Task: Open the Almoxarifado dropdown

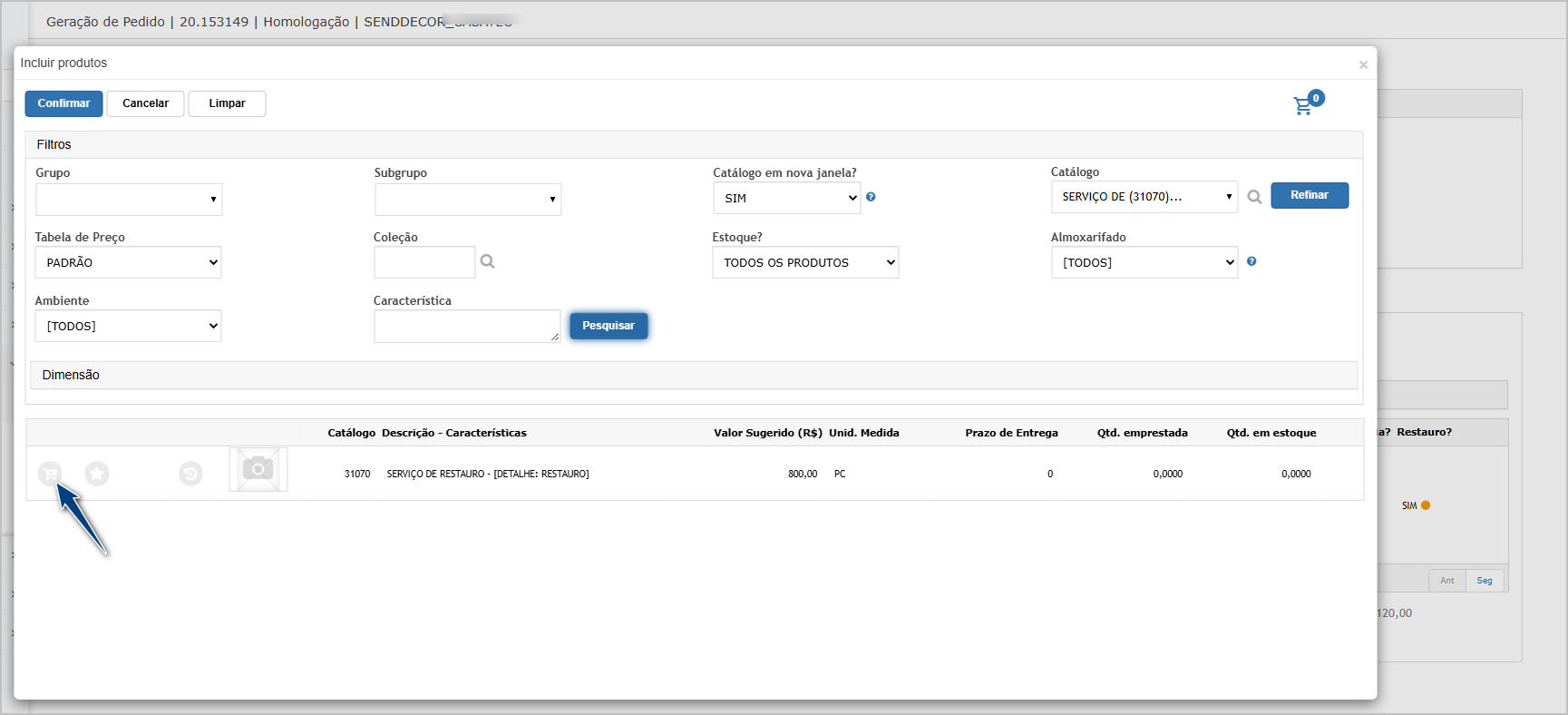Action: coord(1144,262)
